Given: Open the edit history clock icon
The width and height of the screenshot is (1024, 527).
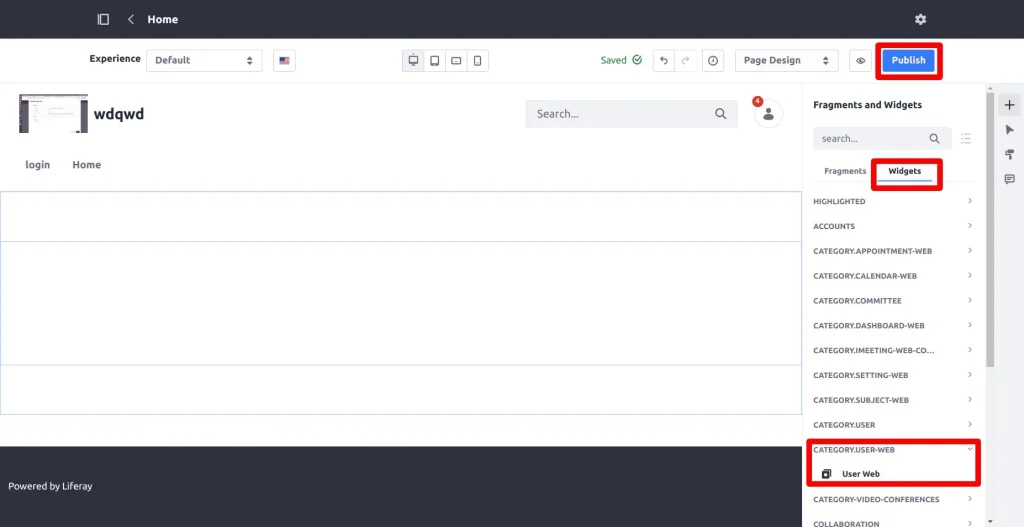Looking at the screenshot, I should pyautogui.click(x=713, y=60).
